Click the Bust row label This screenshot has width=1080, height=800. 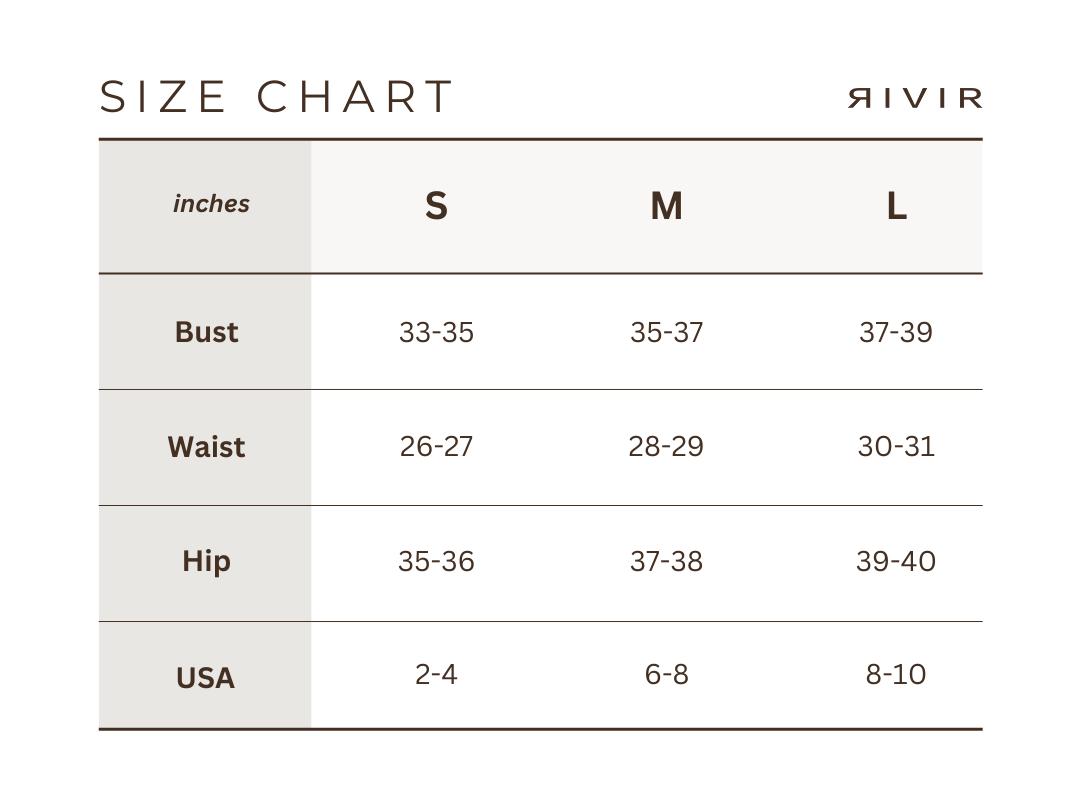click(206, 332)
